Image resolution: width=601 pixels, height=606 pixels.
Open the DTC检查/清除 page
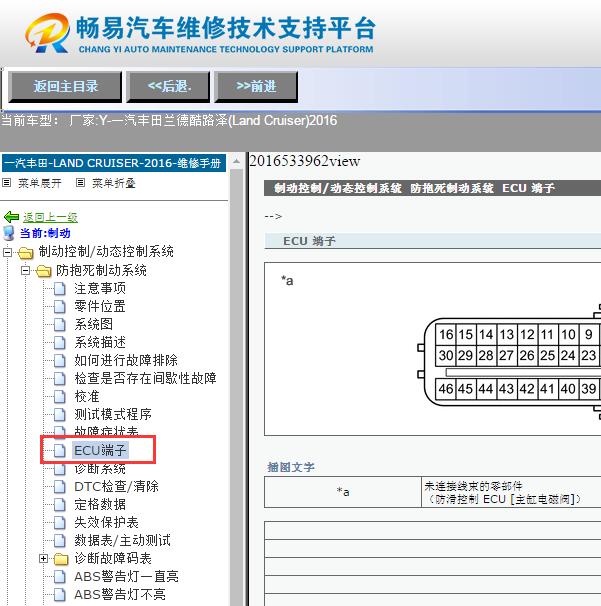coord(116,486)
